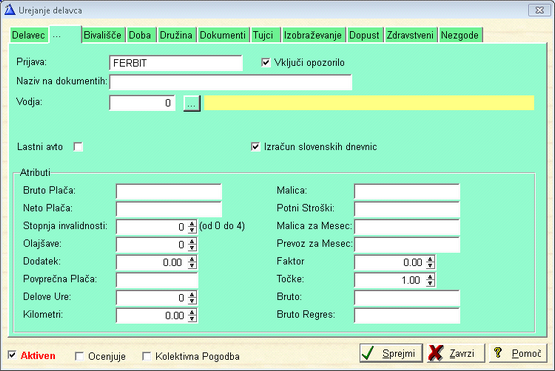Enable the Ocenjuje checkbox
Viewport: 555px width, 371px height.
pyautogui.click(x=79, y=356)
